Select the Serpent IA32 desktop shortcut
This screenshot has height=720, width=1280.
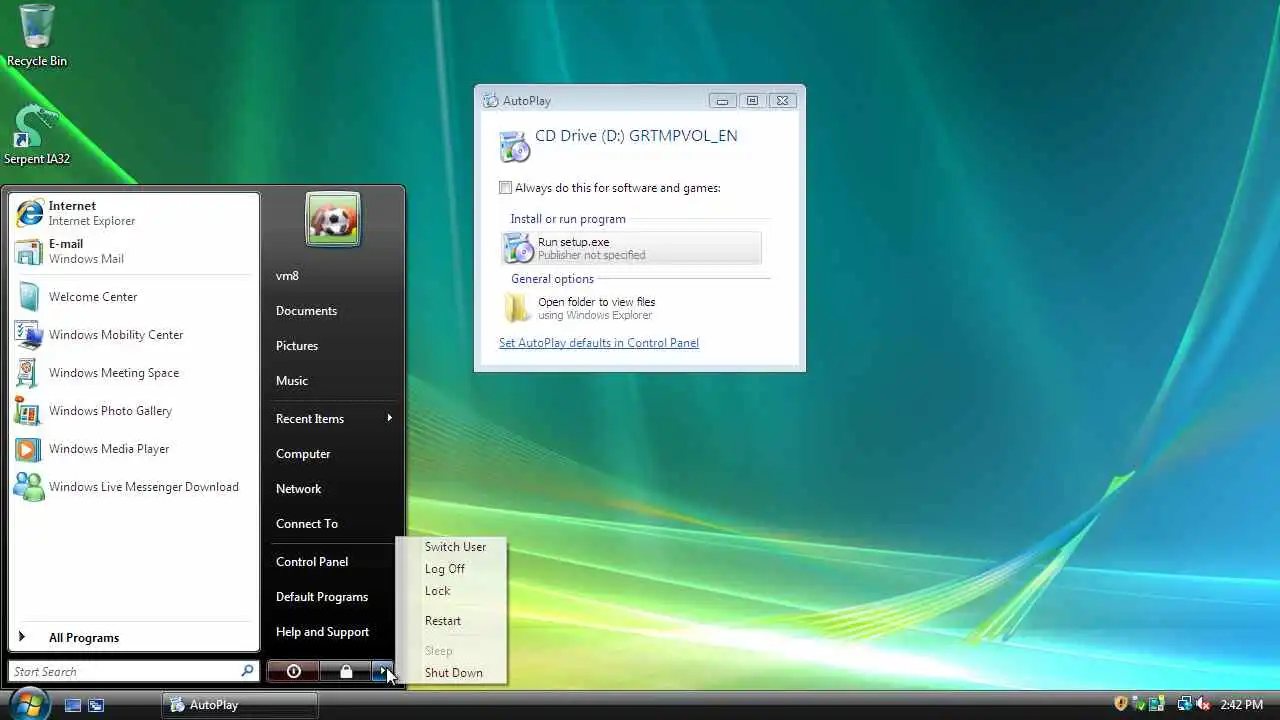click(x=37, y=135)
